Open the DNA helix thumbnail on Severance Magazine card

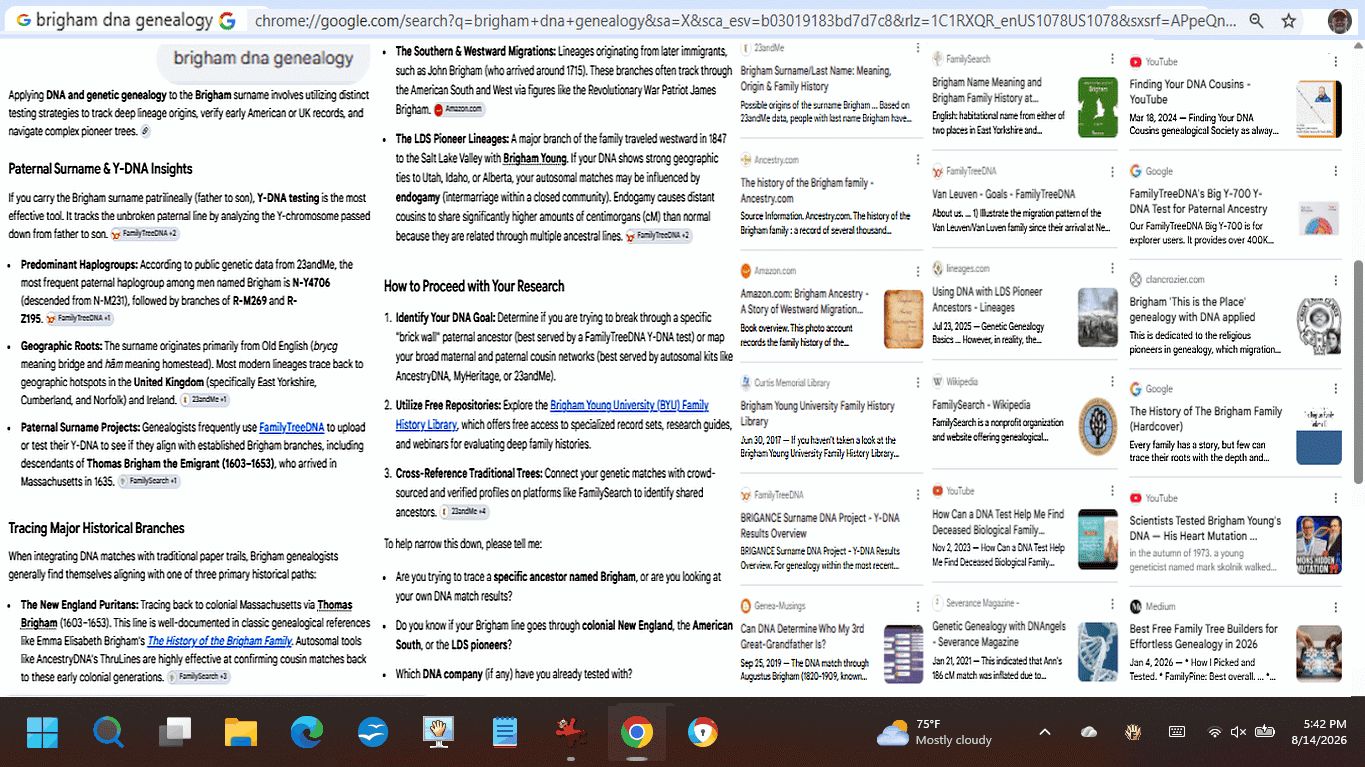pyautogui.click(x=1098, y=652)
